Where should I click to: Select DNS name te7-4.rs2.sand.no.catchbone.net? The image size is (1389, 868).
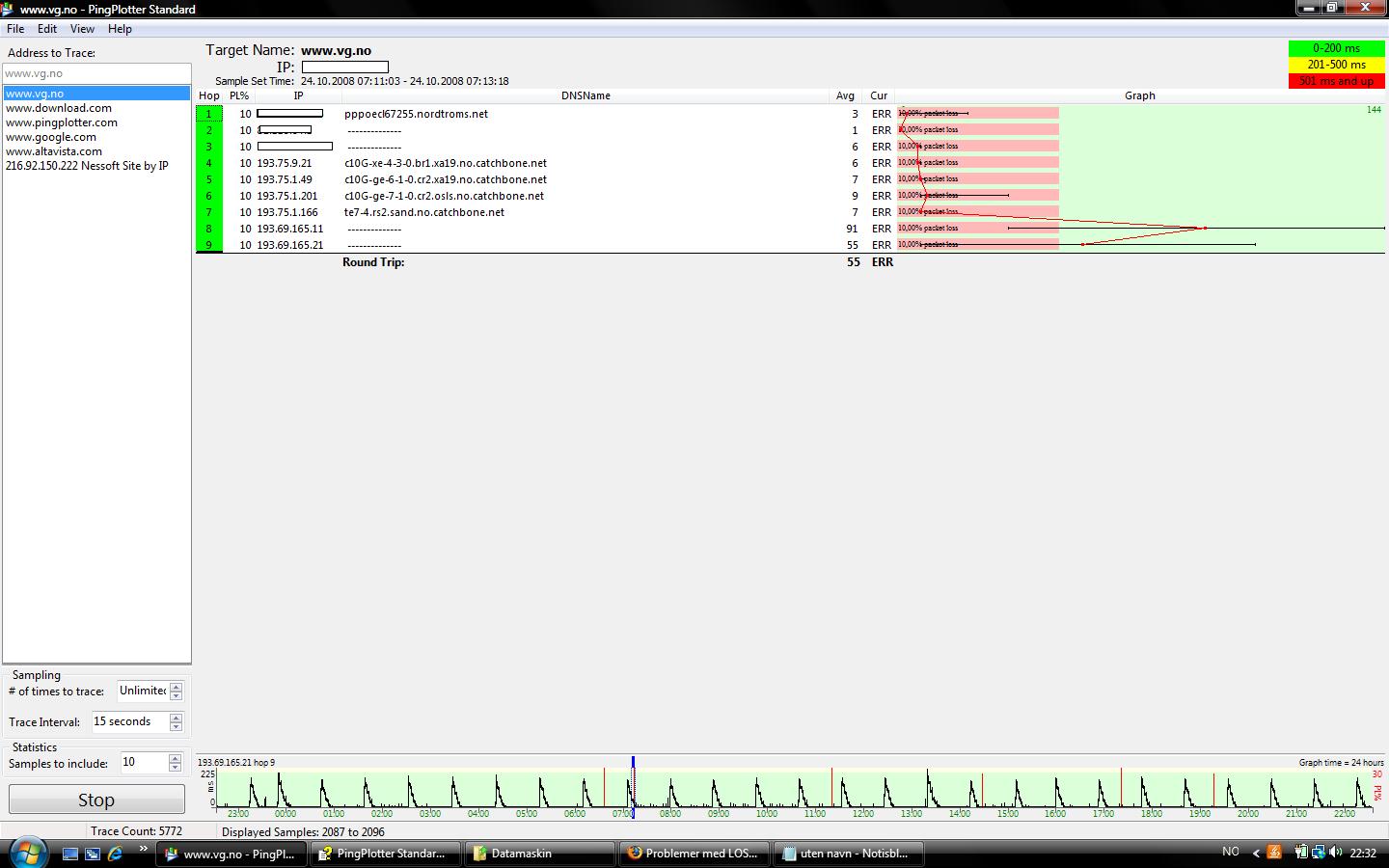(x=424, y=212)
